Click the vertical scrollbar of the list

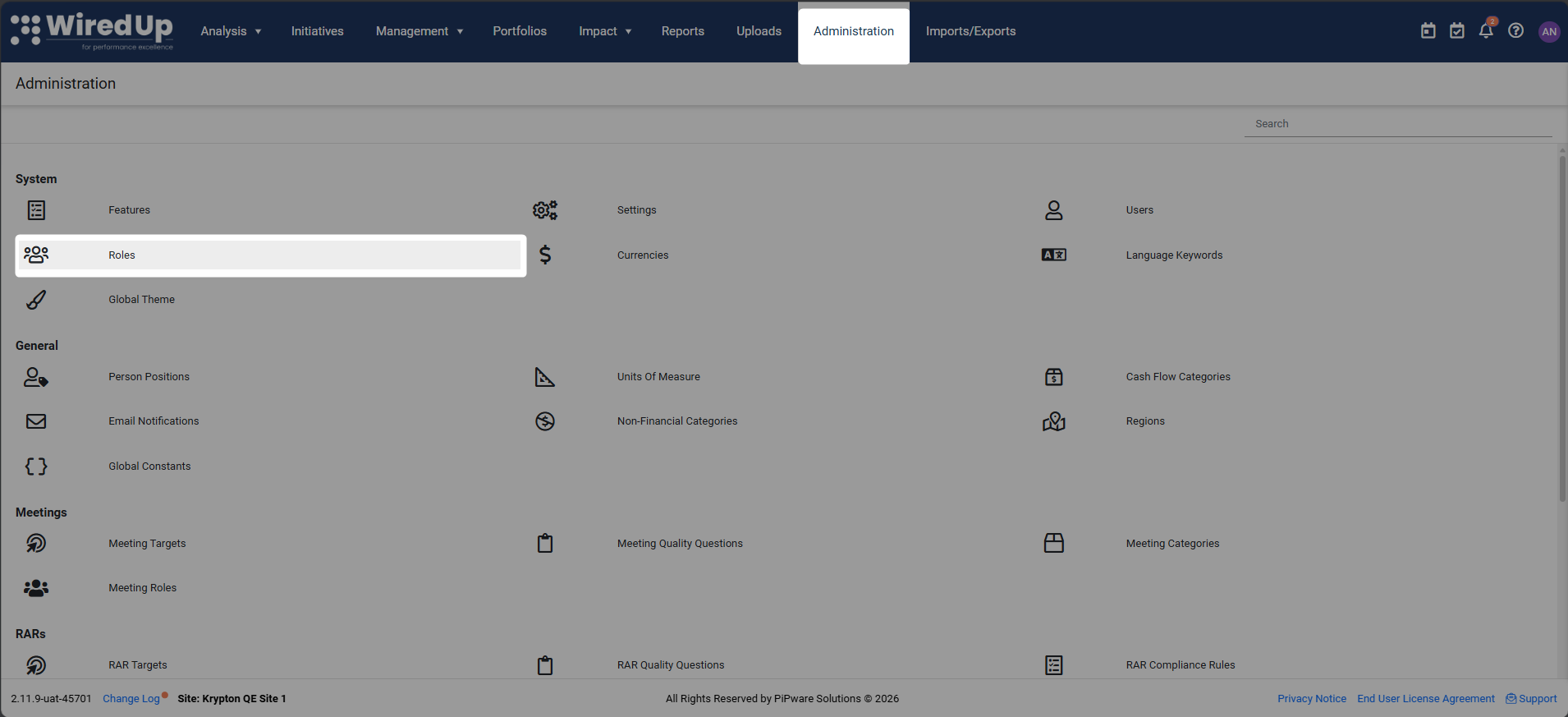1562,329
